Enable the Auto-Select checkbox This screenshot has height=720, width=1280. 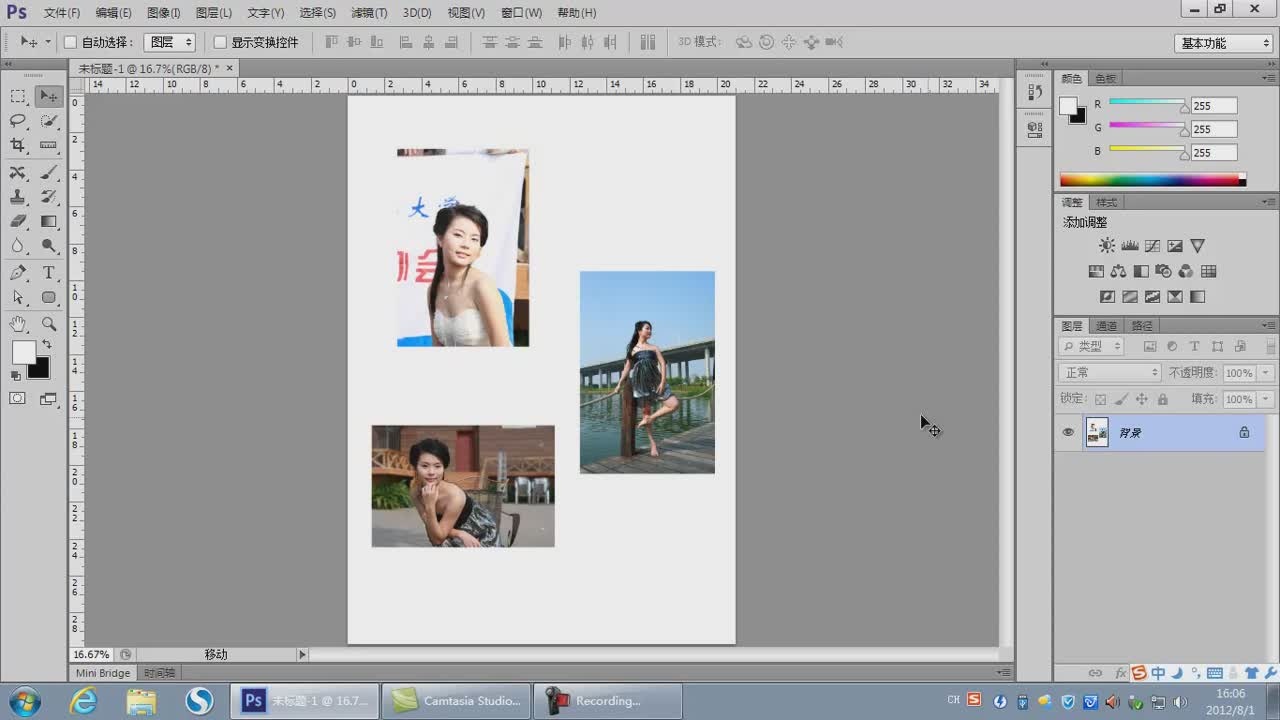click(70, 42)
